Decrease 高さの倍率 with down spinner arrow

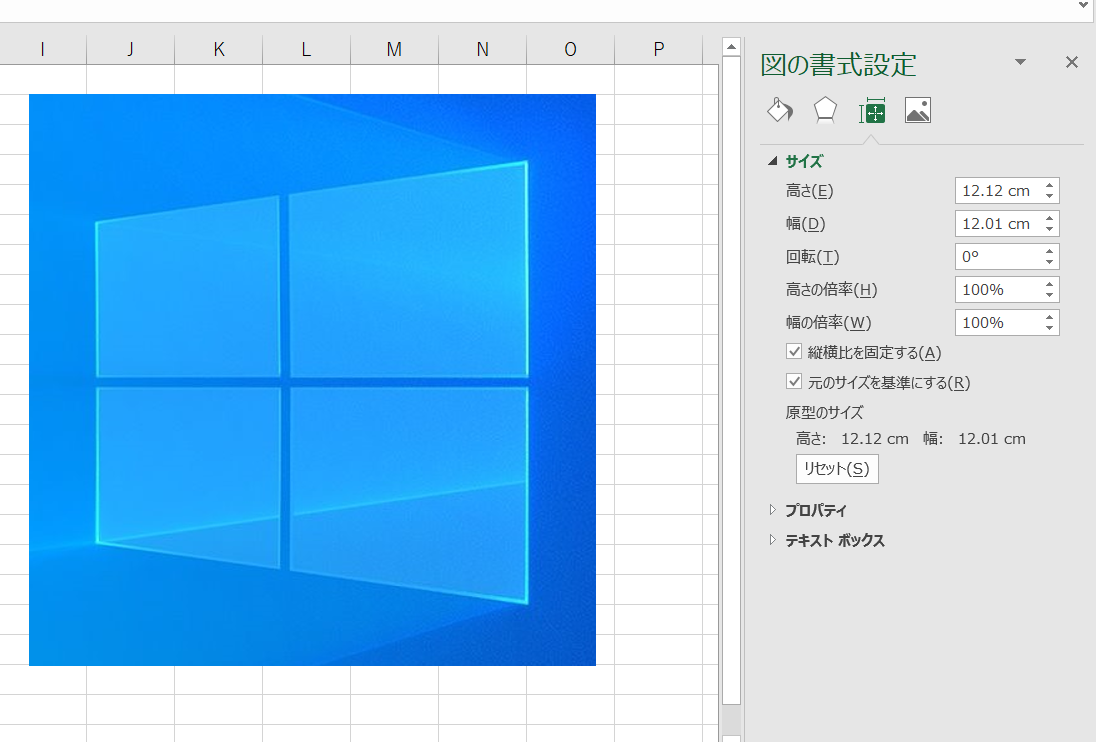click(1049, 295)
